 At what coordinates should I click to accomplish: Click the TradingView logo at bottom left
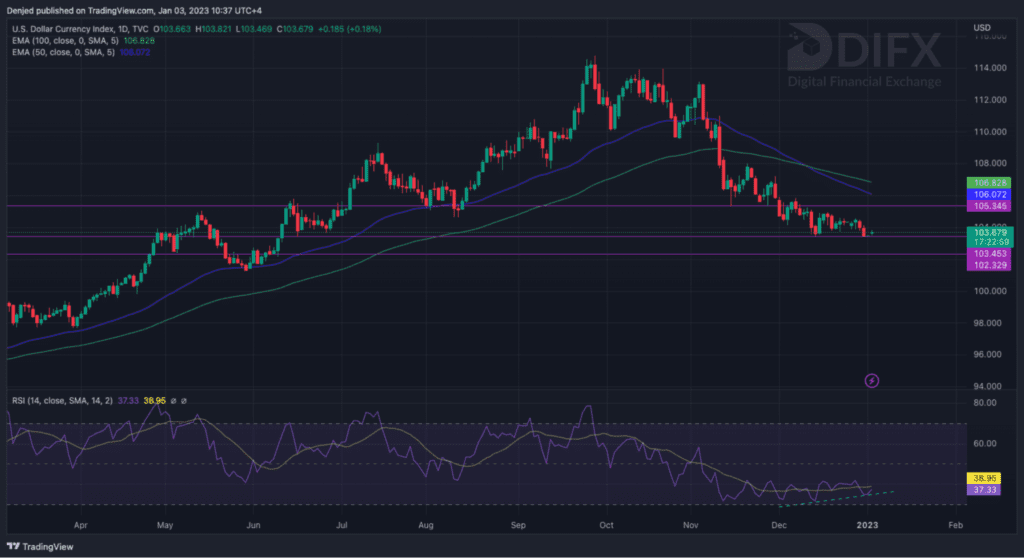coord(45,546)
